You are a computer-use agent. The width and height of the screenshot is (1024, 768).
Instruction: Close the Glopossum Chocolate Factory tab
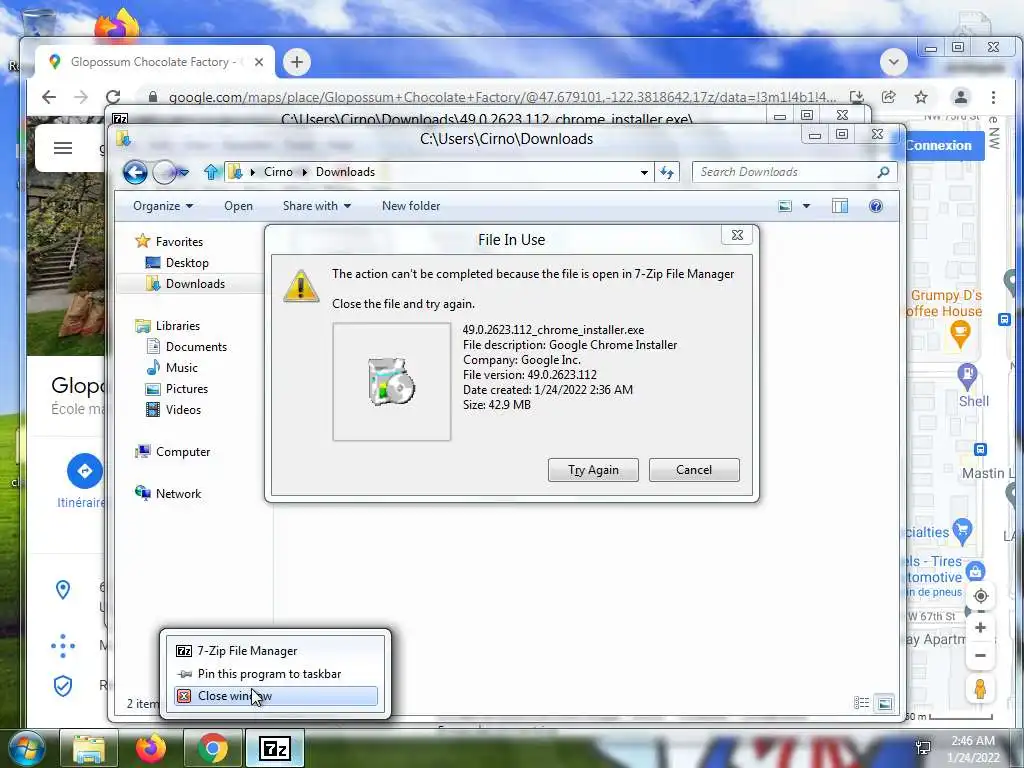click(259, 62)
